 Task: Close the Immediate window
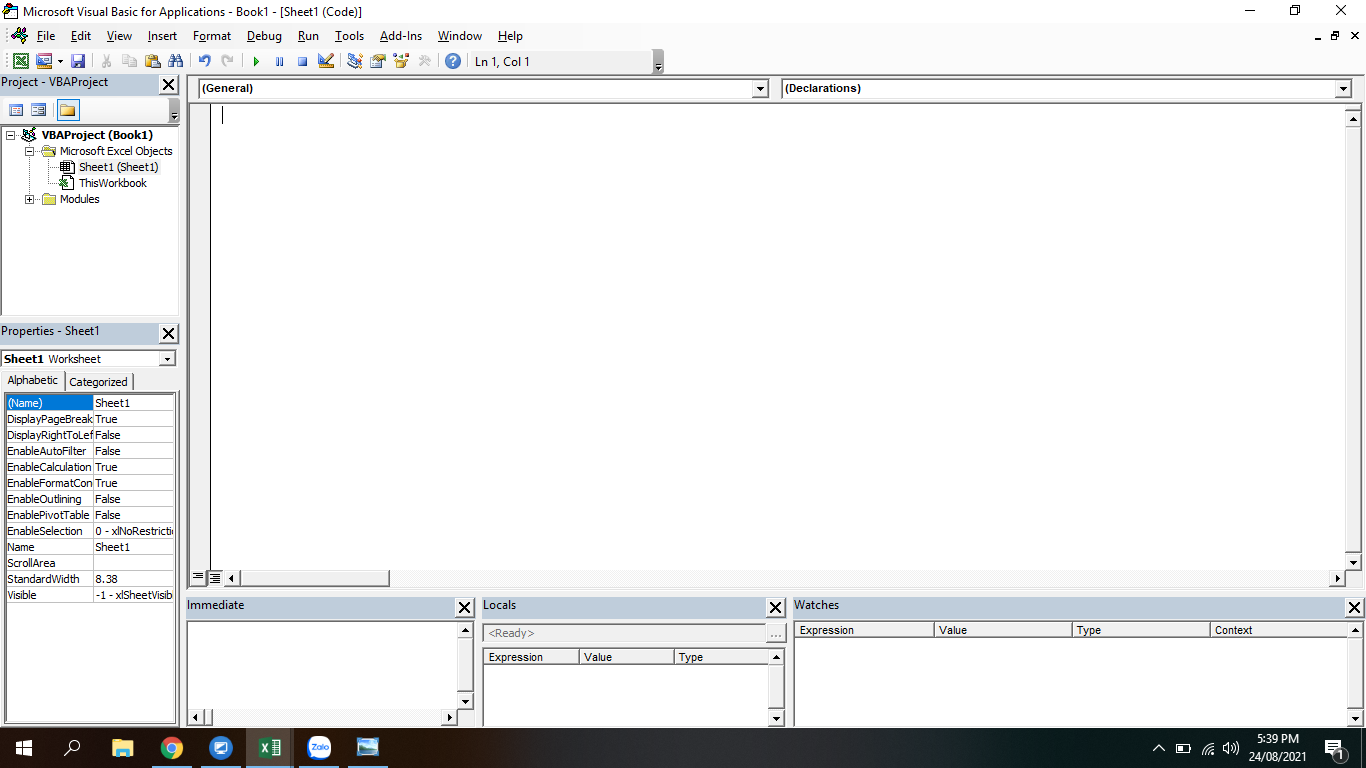(x=464, y=608)
